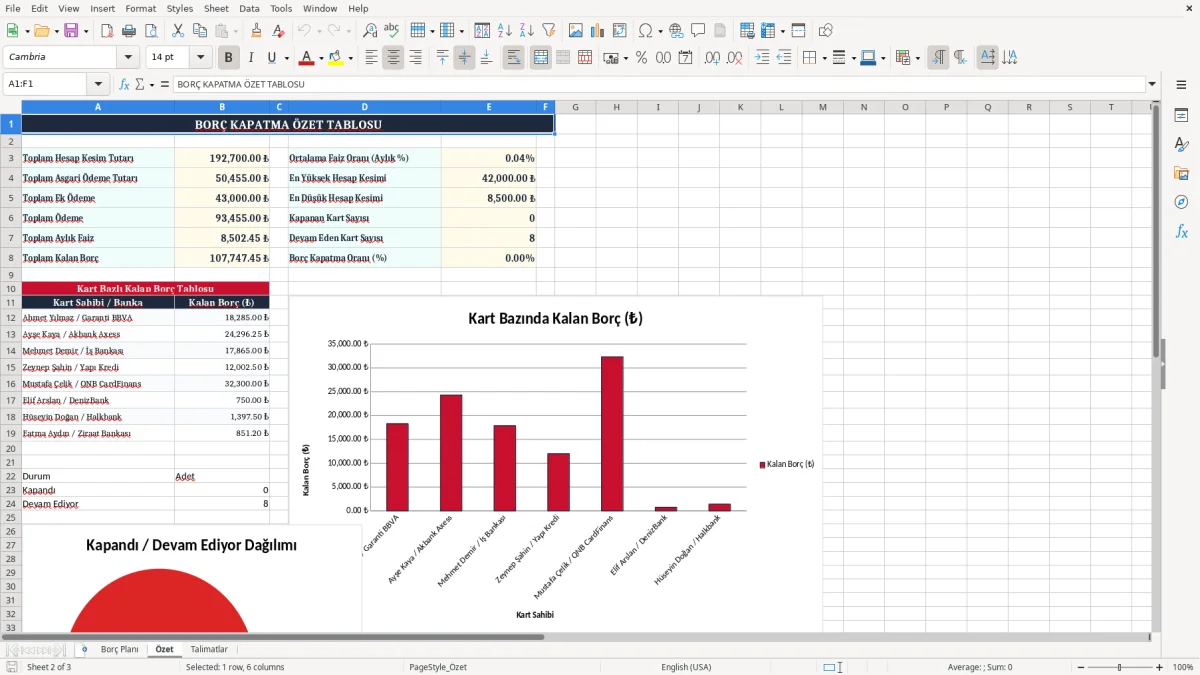Screen dimensions: 1200x675
Task: Open the Function Wizard
Action: pyautogui.click(x=124, y=84)
